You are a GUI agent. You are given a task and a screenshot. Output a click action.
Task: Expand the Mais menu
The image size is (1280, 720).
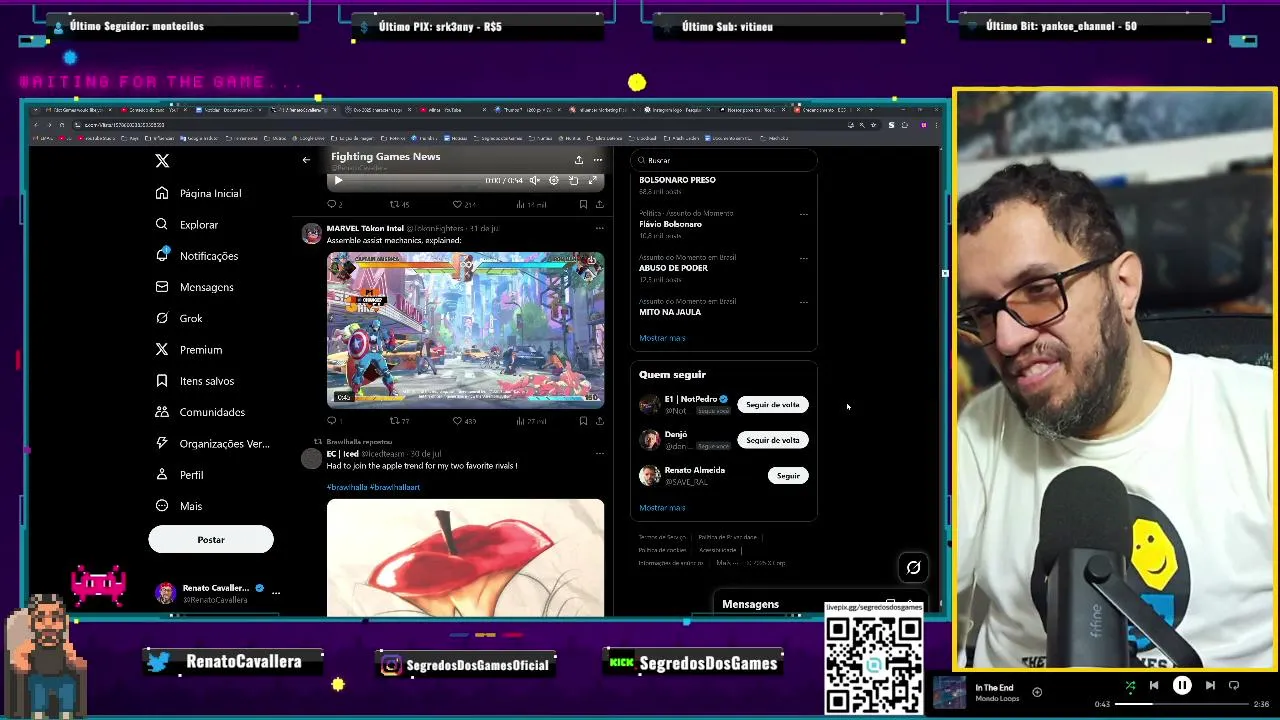[x=179, y=506]
